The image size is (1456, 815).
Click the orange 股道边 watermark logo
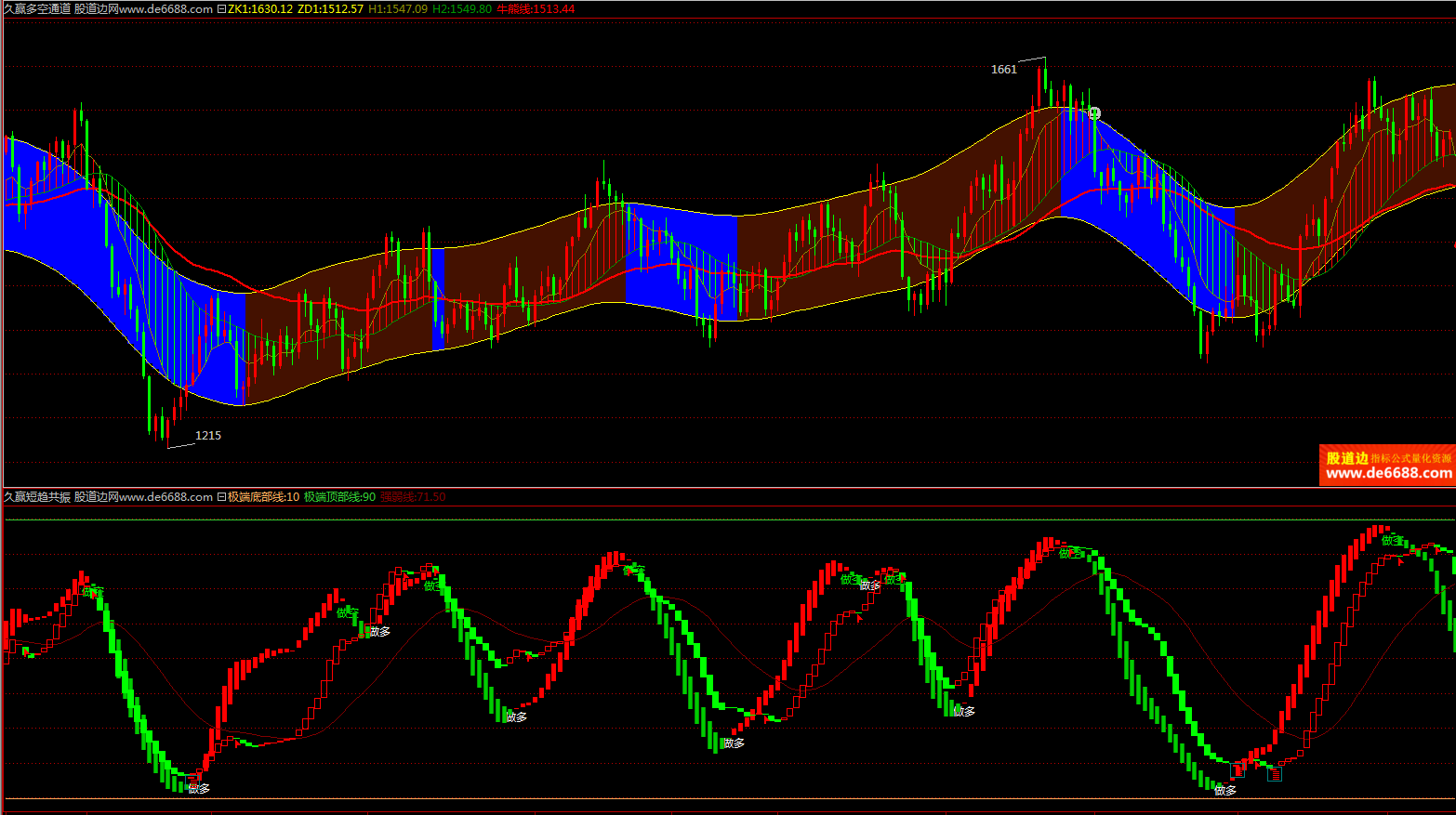[x=1347, y=458]
